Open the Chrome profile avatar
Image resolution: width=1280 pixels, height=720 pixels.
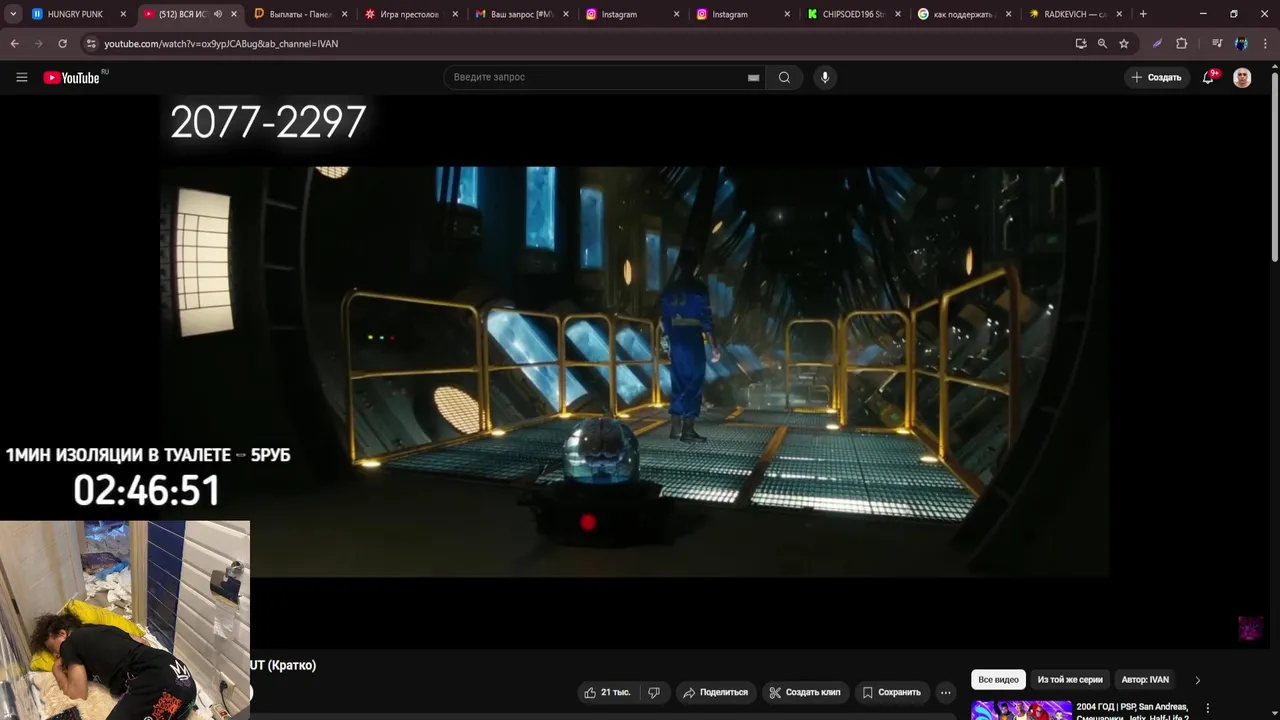coord(1241,44)
